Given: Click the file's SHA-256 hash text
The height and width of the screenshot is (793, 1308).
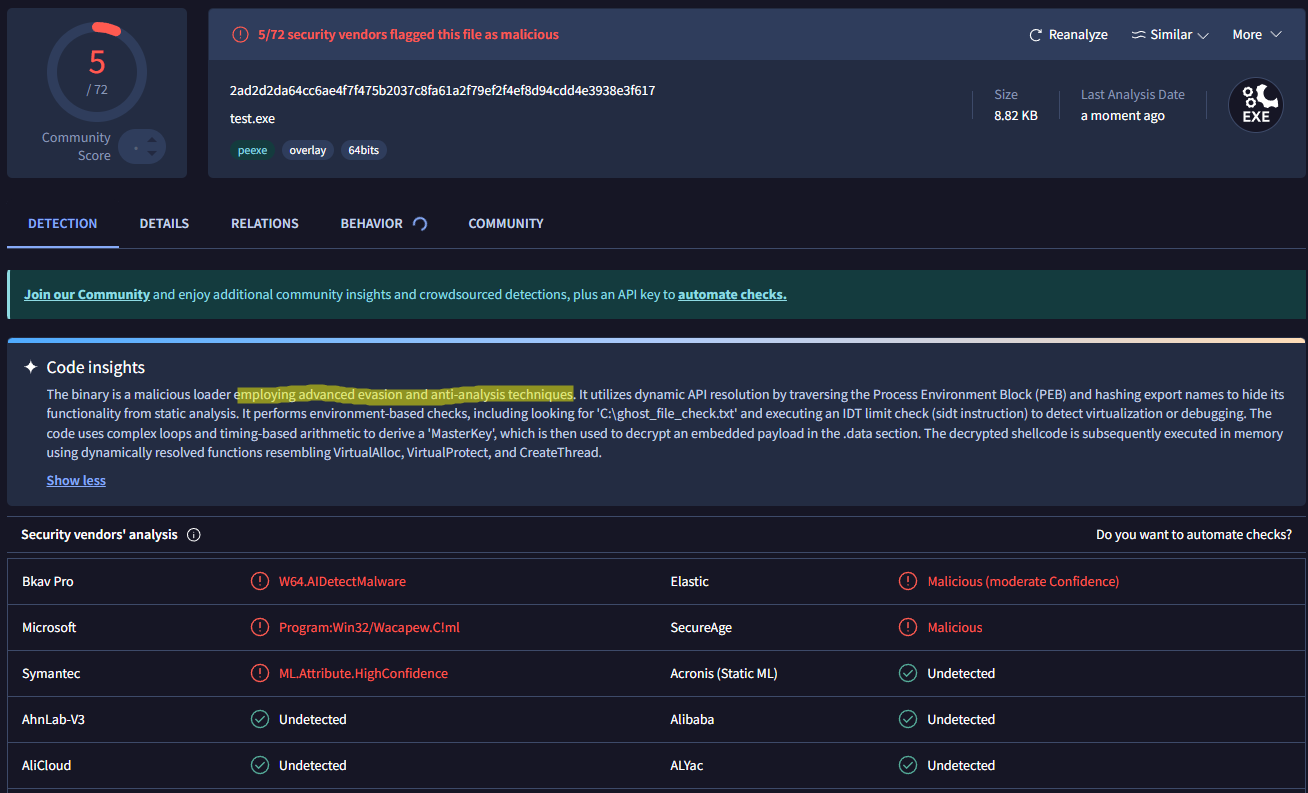Looking at the screenshot, I should tap(442, 90).
